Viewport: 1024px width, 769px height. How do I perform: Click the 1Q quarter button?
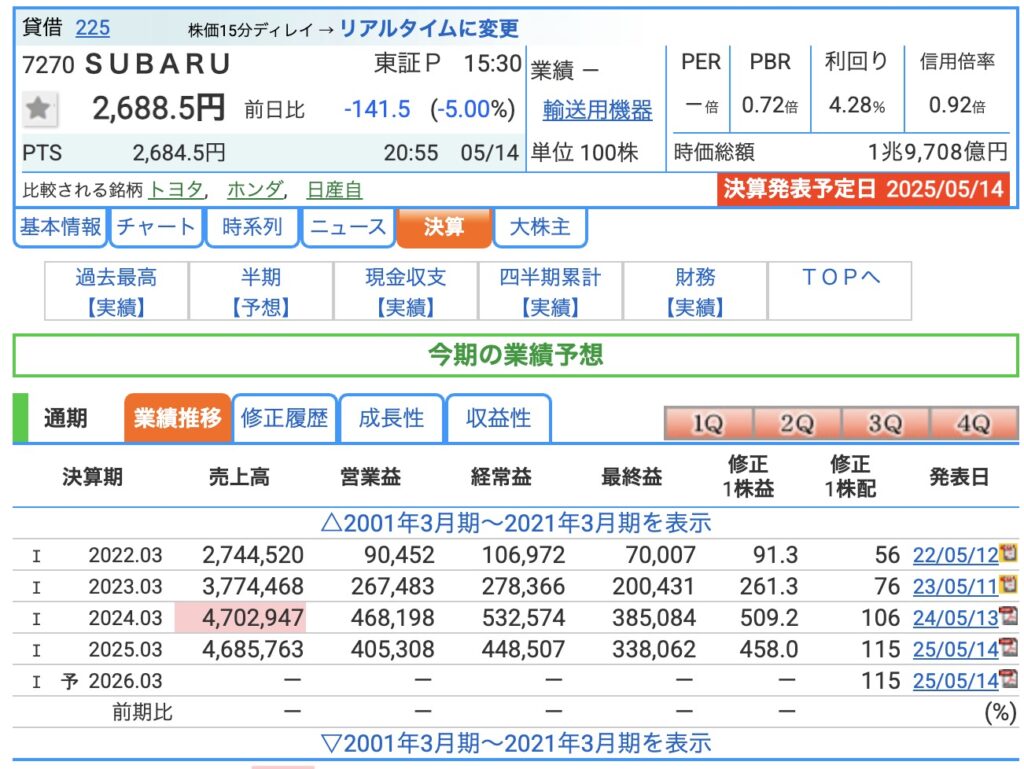709,424
